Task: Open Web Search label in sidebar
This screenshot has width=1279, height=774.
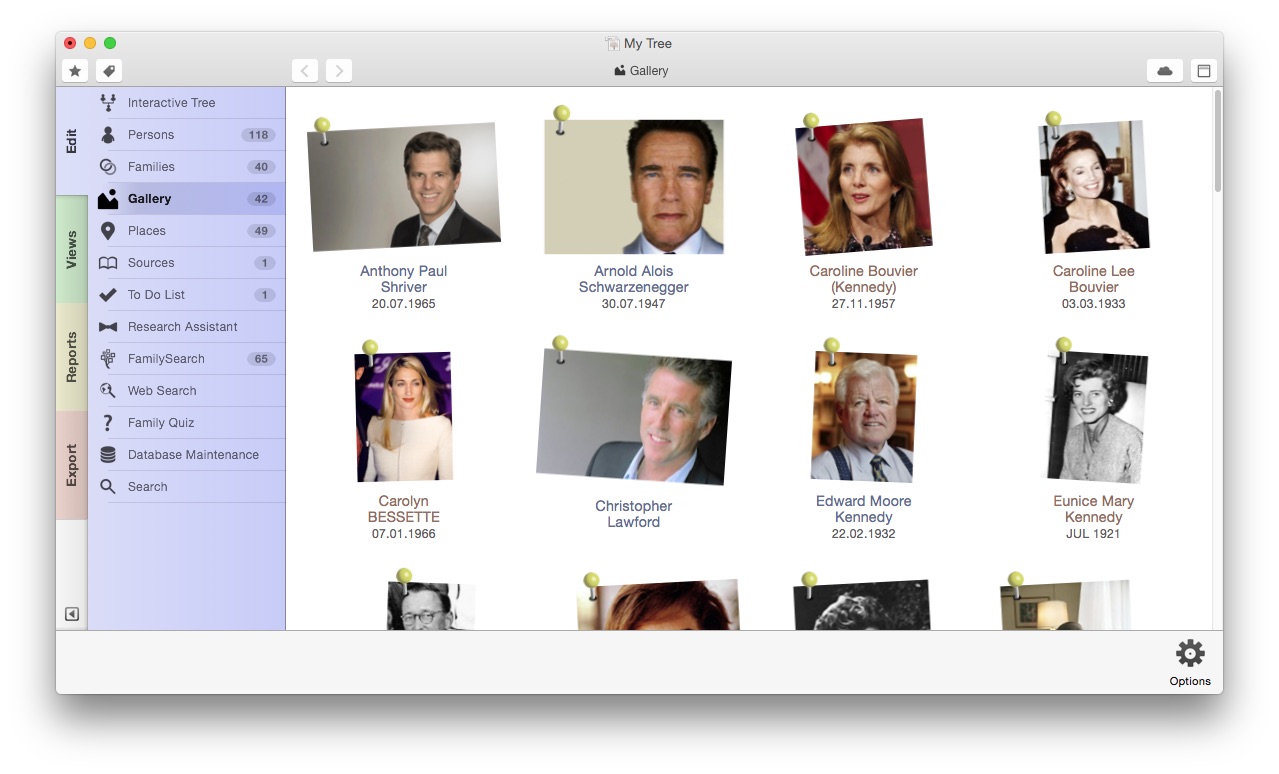Action: [x=162, y=390]
